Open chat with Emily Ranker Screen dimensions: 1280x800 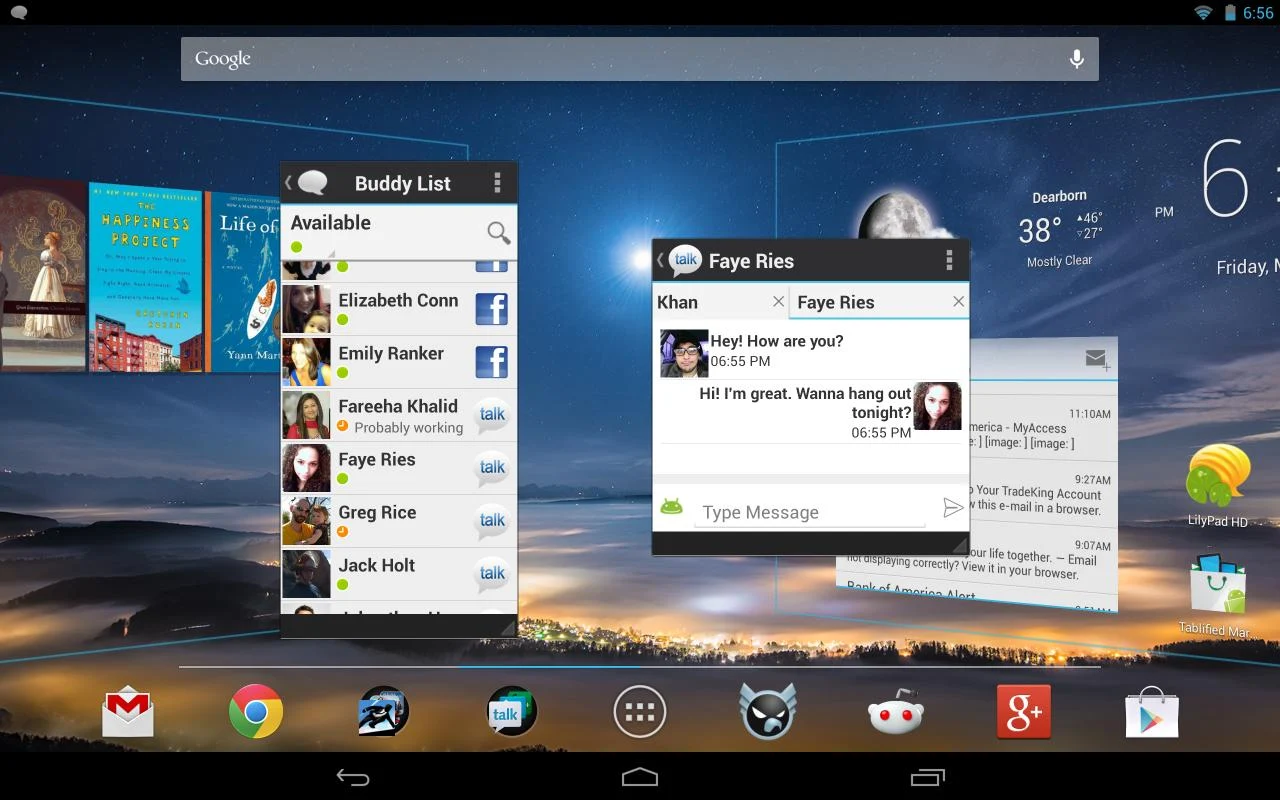[x=399, y=362]
